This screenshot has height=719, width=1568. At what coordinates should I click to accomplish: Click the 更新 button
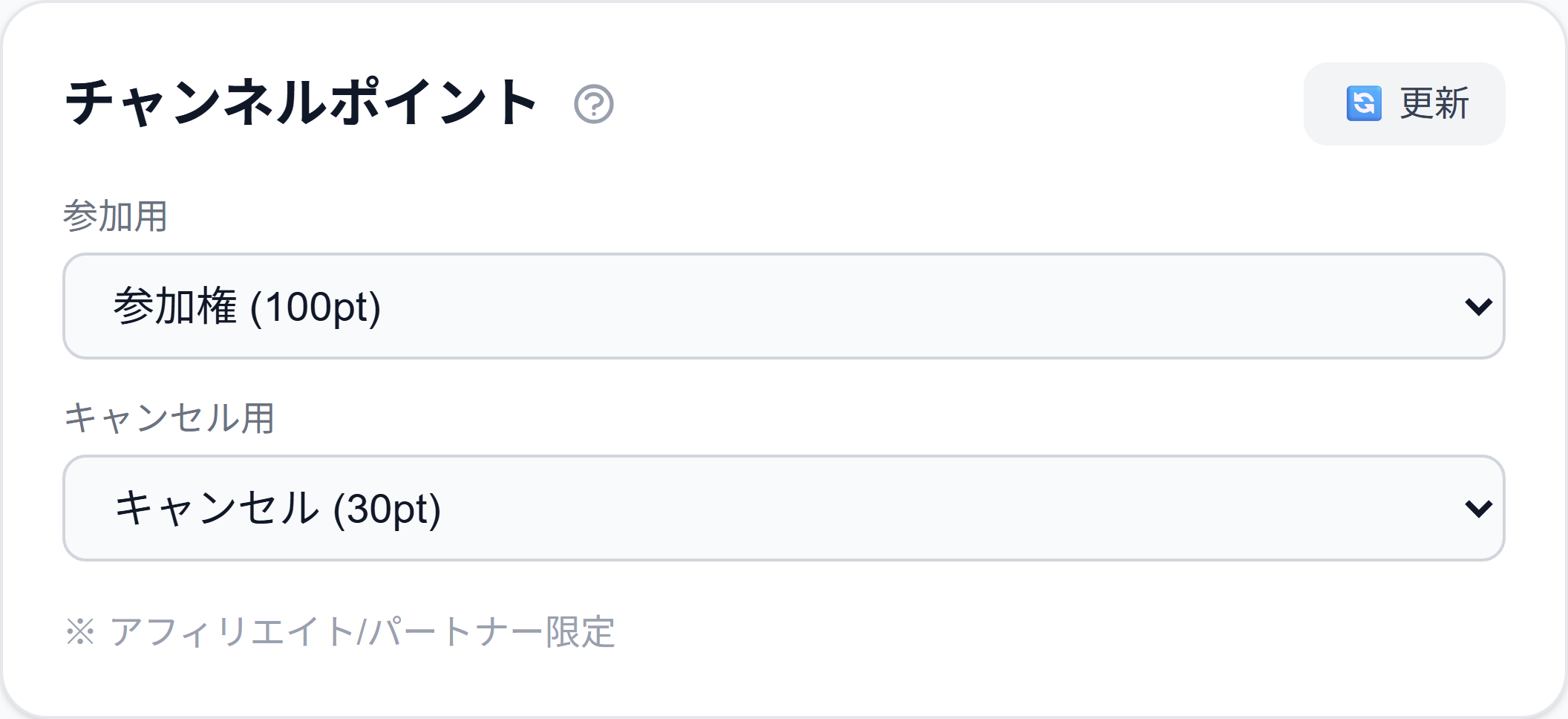point(1404,104)
